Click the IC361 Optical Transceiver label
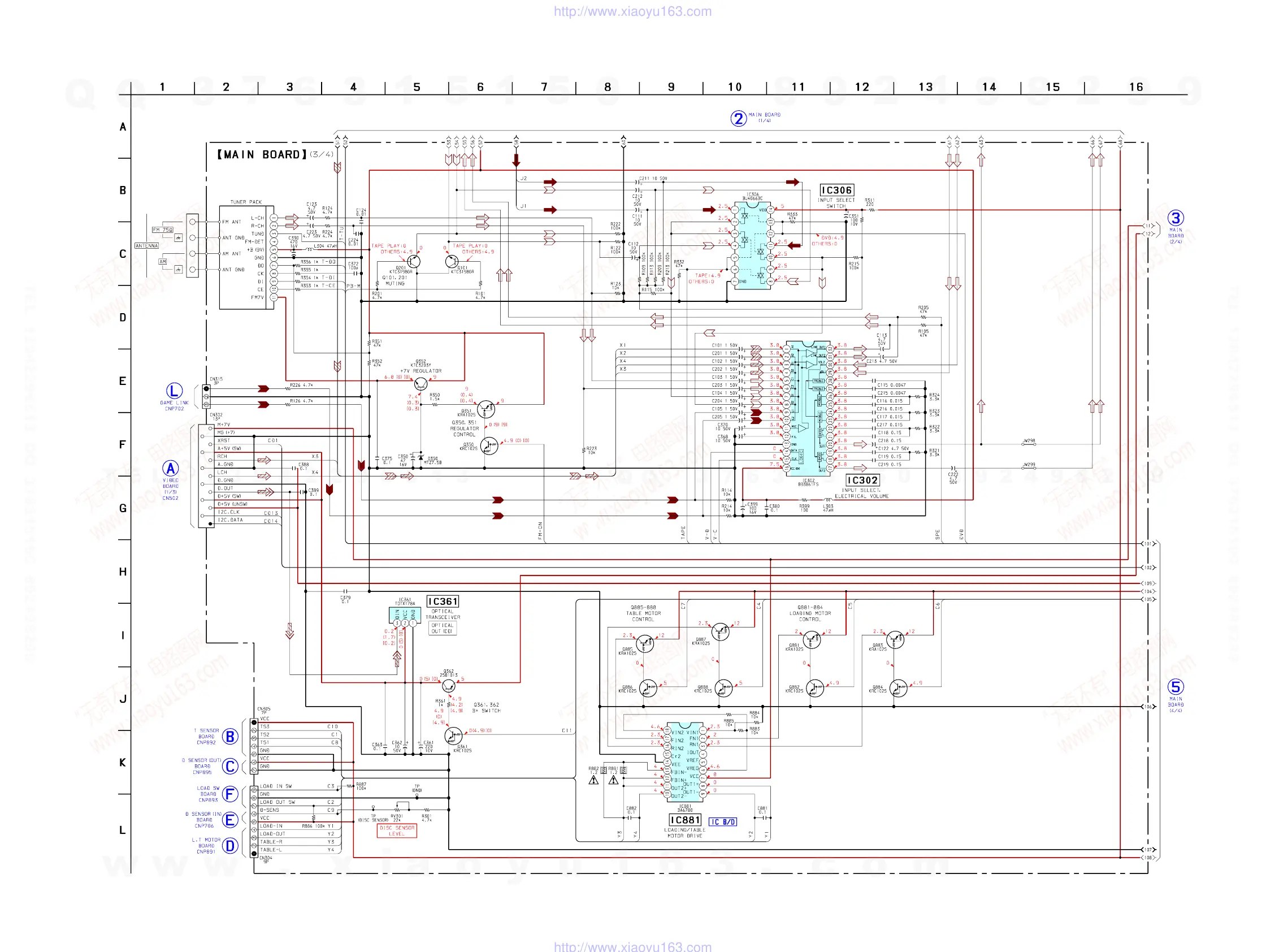 pyautogui.click(x=443, y=602)
